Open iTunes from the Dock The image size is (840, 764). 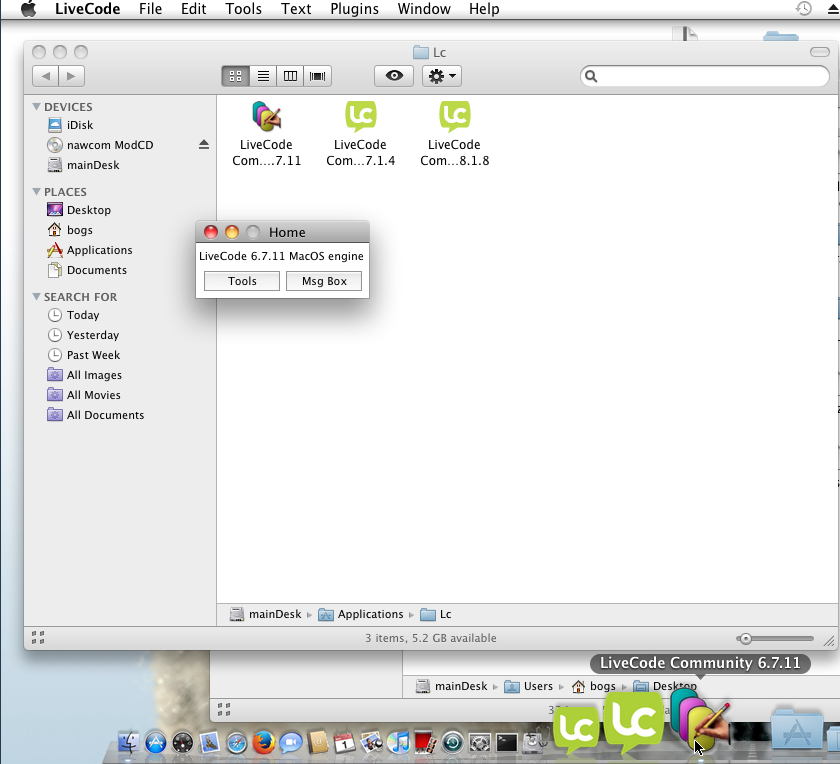coord(399,742)
